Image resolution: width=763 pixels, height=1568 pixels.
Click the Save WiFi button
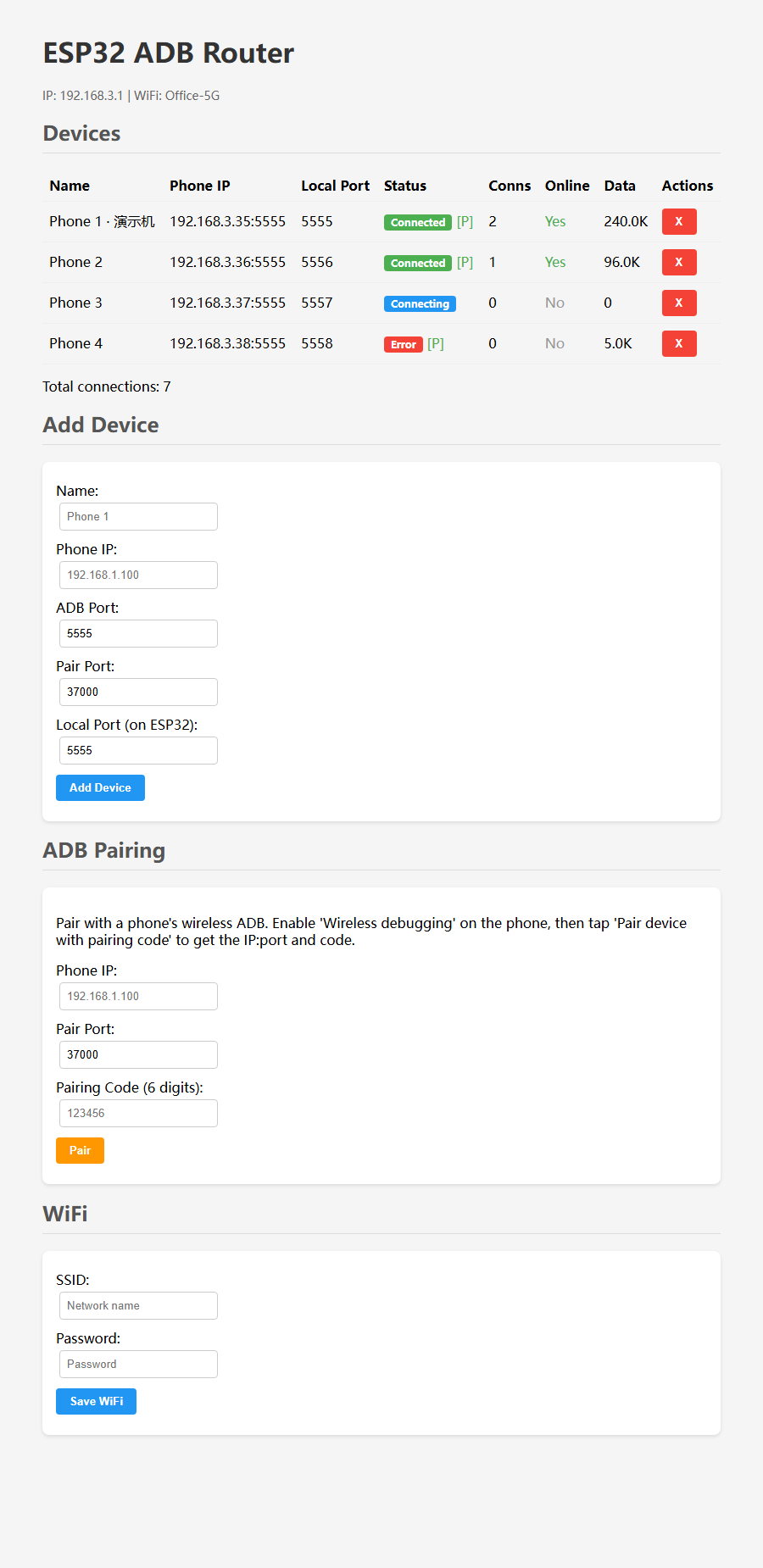(96, 1401)
